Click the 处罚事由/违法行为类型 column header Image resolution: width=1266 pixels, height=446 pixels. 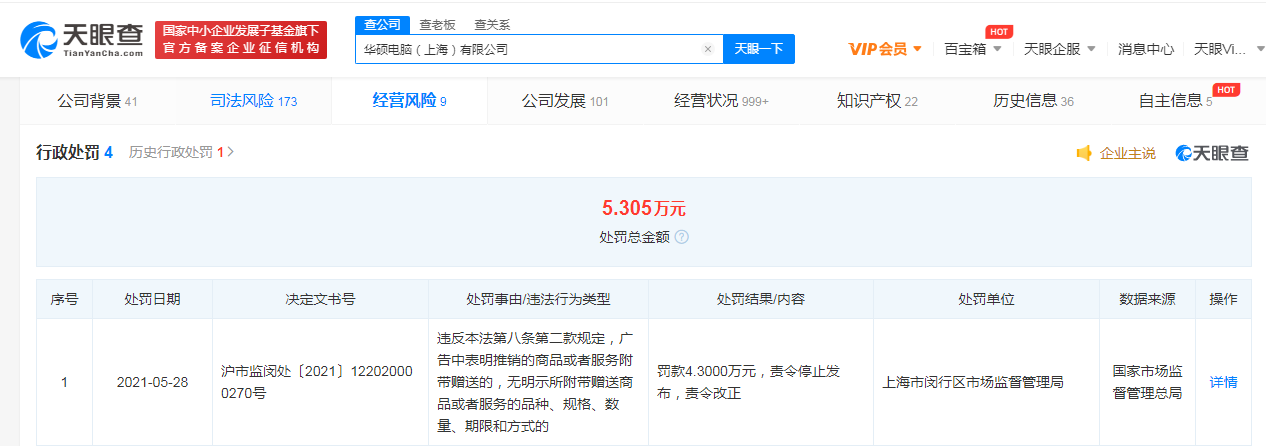click(x=538, y=299)
